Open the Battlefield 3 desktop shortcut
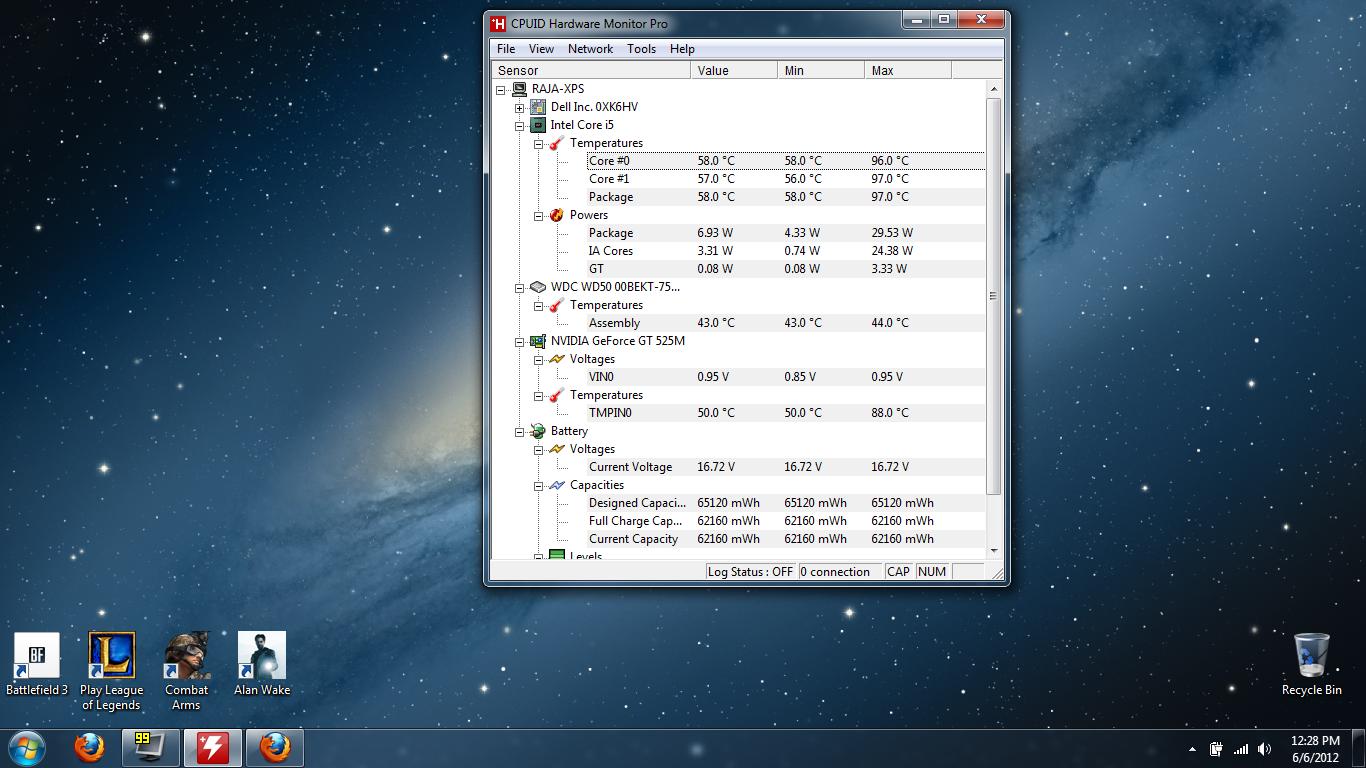Image resolution: width=1366 pixels, height=768 pixels. tap(37, 664)
